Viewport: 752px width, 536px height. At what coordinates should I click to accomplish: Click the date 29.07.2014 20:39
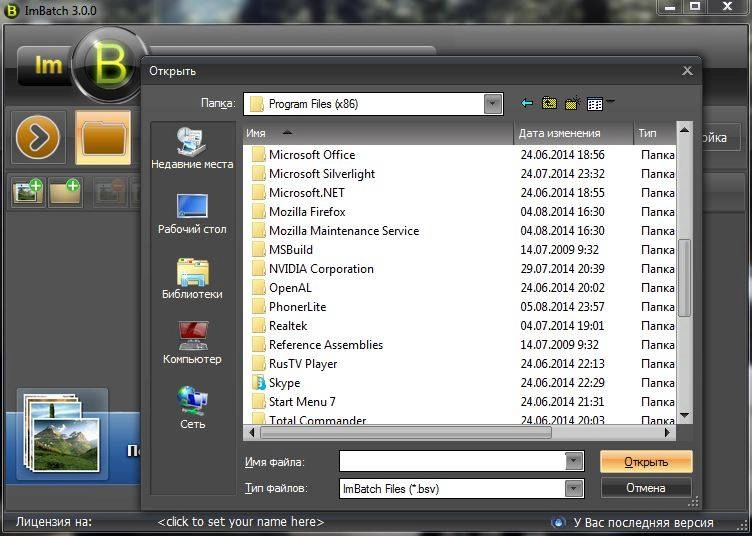562,269
